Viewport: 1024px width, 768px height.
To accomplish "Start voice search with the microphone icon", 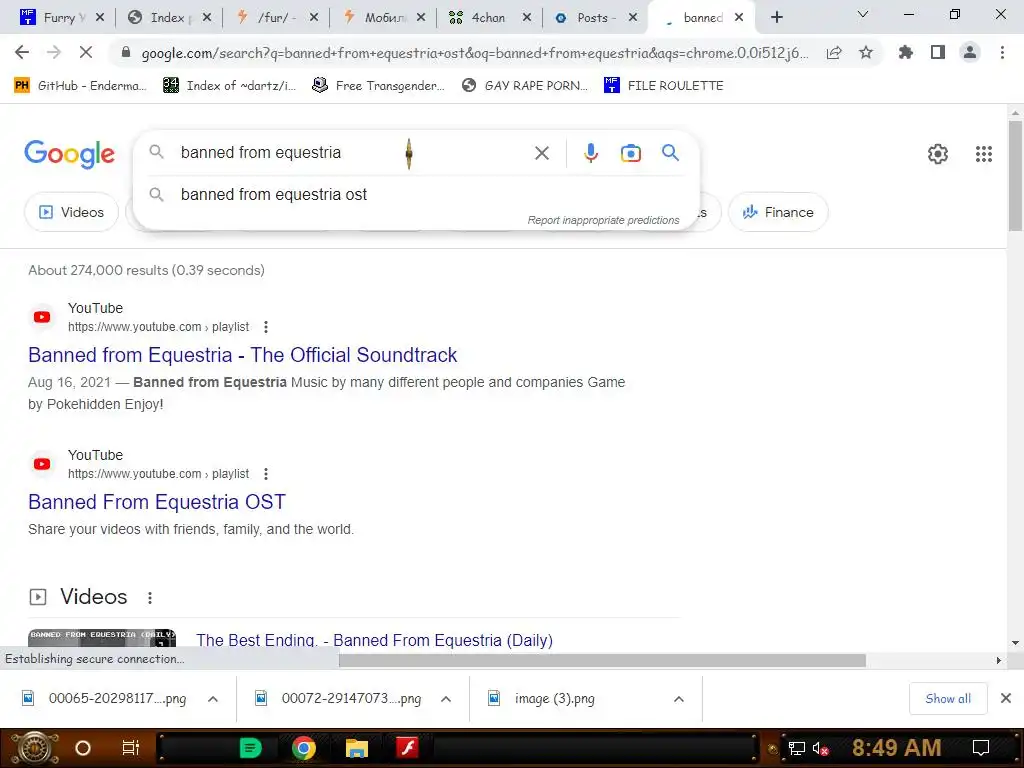I will tap(590, 153).
